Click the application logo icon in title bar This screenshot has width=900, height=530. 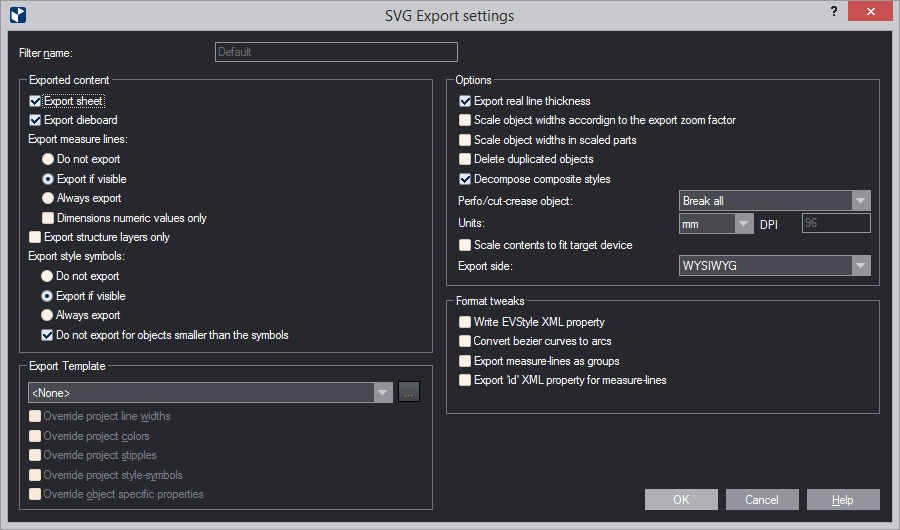(x=18, y=14)
